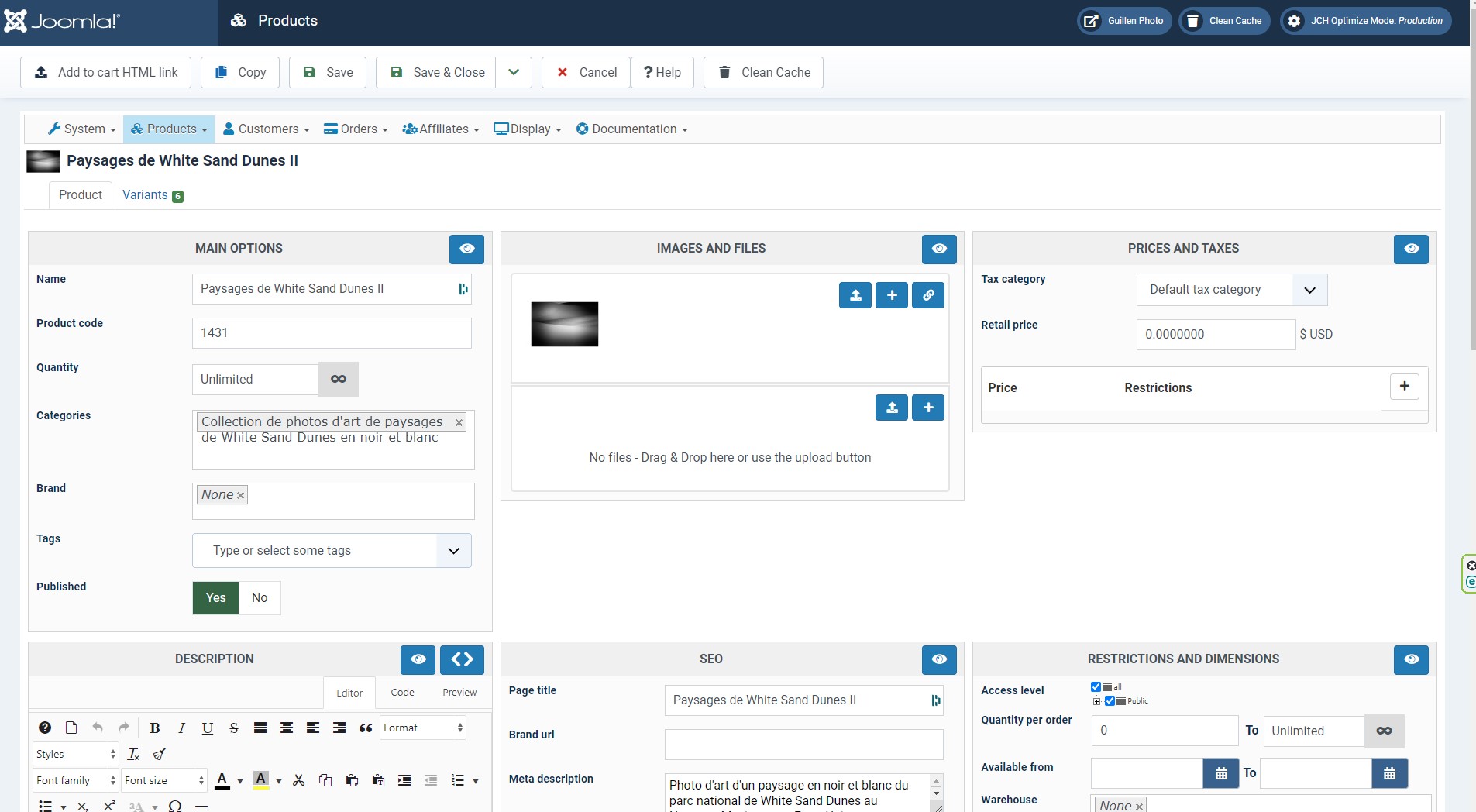This screenshot has width=1476, height=812.
Task: Click the clear formatting icon
Action: click(x=133, y=754)
